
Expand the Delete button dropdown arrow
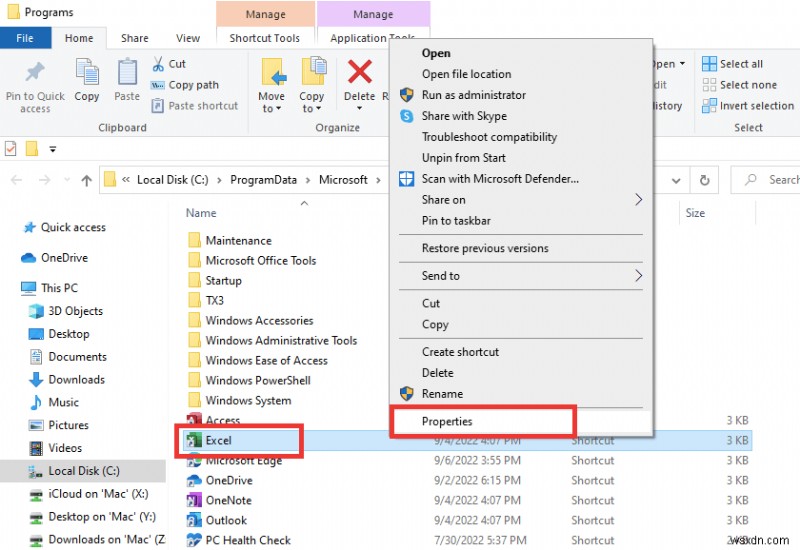point(360,108)
